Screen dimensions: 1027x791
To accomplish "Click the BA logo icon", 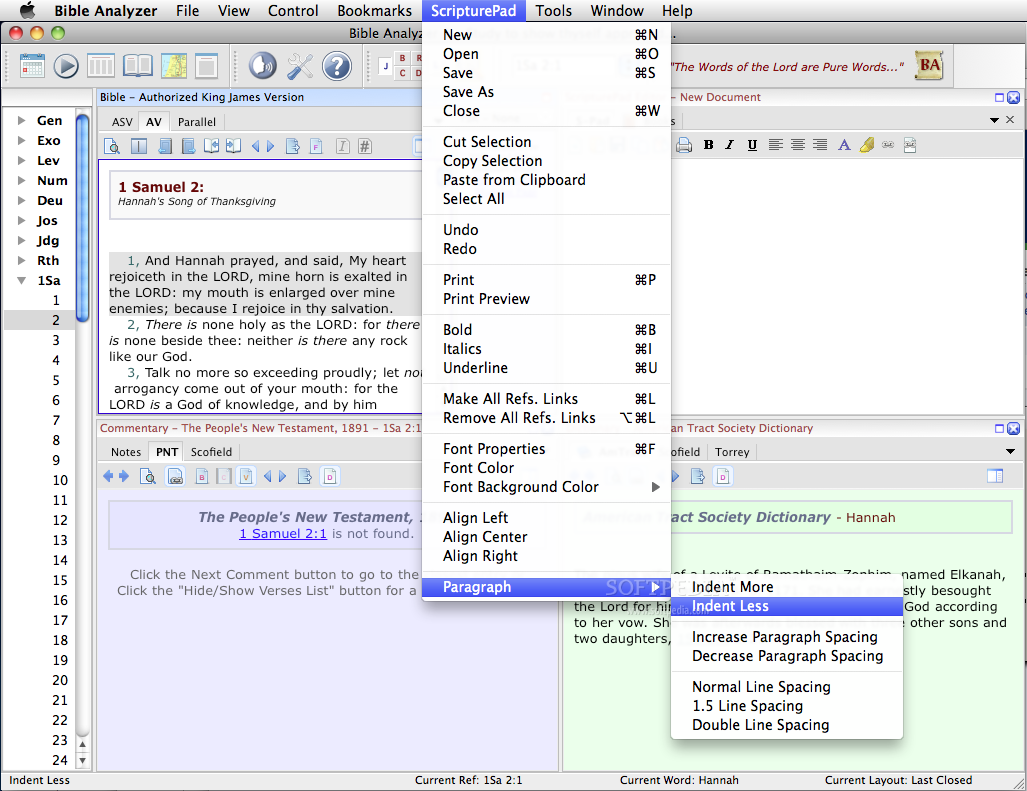I will coord(929,65).
